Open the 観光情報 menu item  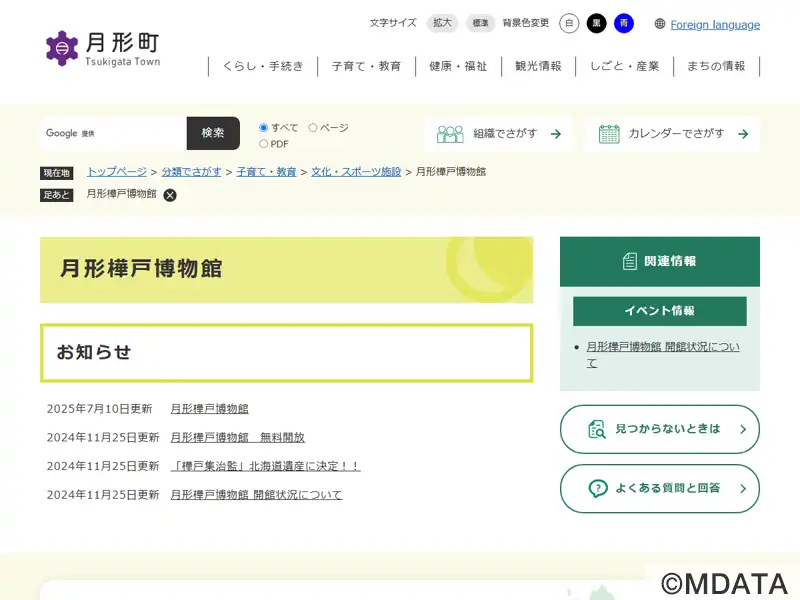[x=538, y=66]
